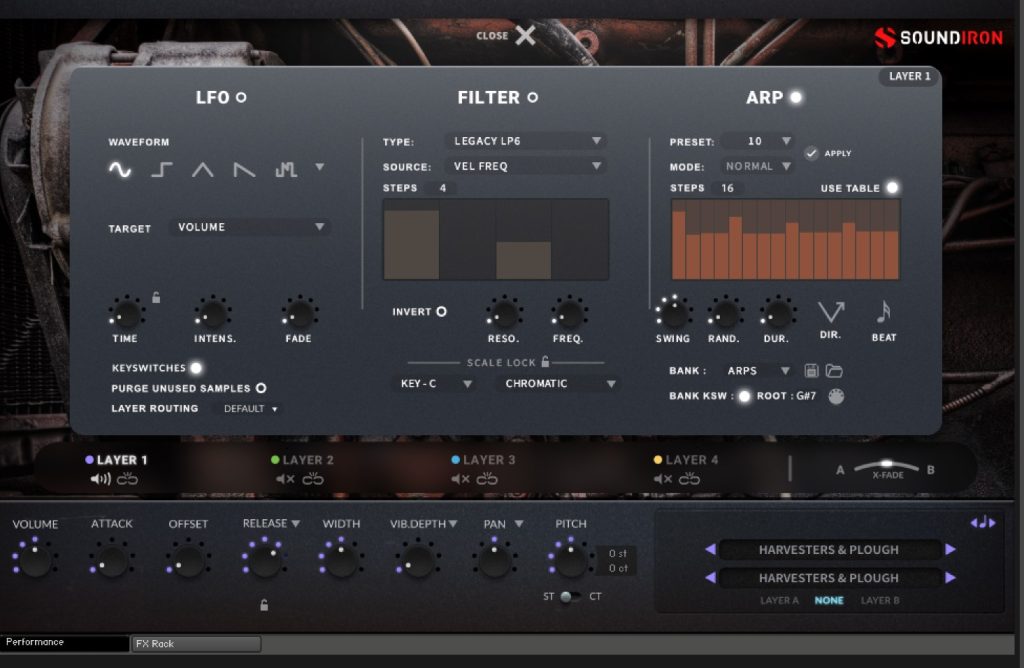Pick the sawtooth waveform icon

coord(244,170)
